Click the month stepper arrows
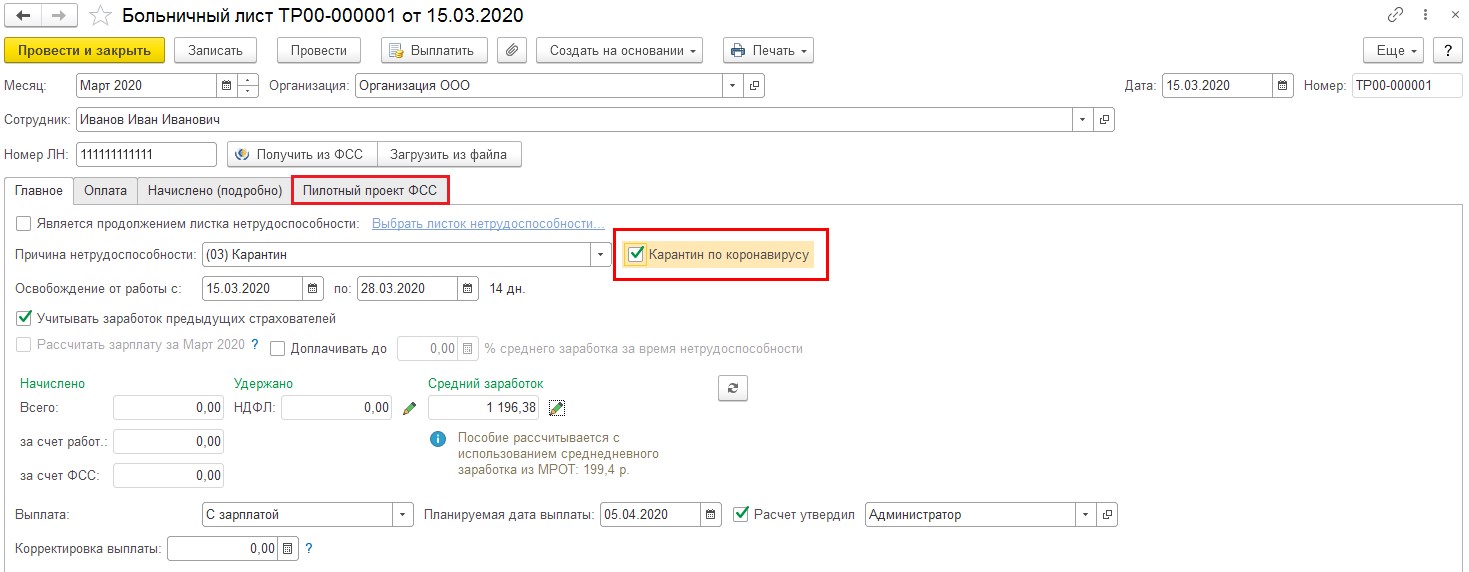The height and width of the screenshot is (572, 1469). click(249, 86)
